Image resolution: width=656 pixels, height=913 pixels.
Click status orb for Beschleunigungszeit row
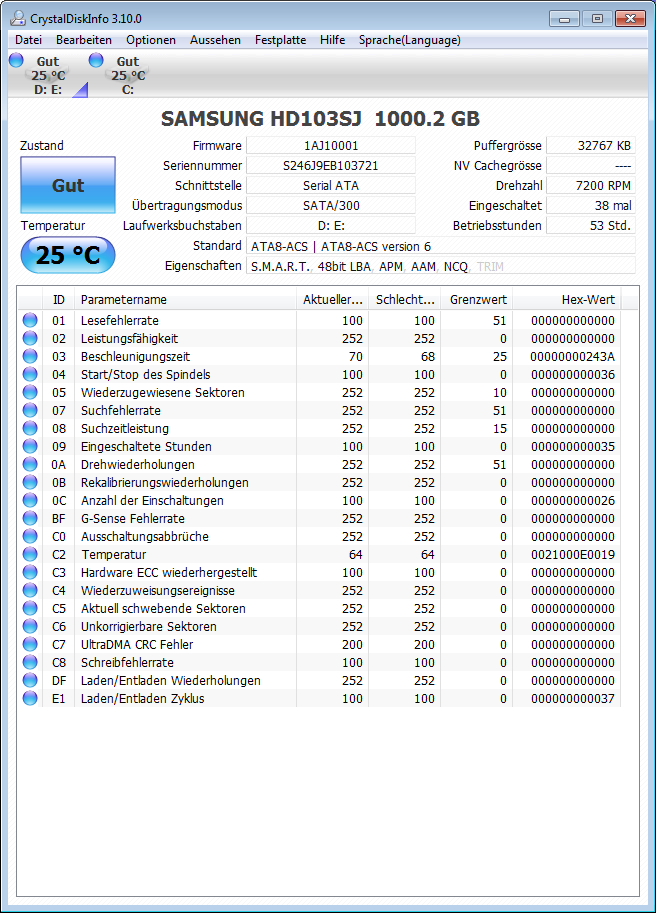[30, 356]
